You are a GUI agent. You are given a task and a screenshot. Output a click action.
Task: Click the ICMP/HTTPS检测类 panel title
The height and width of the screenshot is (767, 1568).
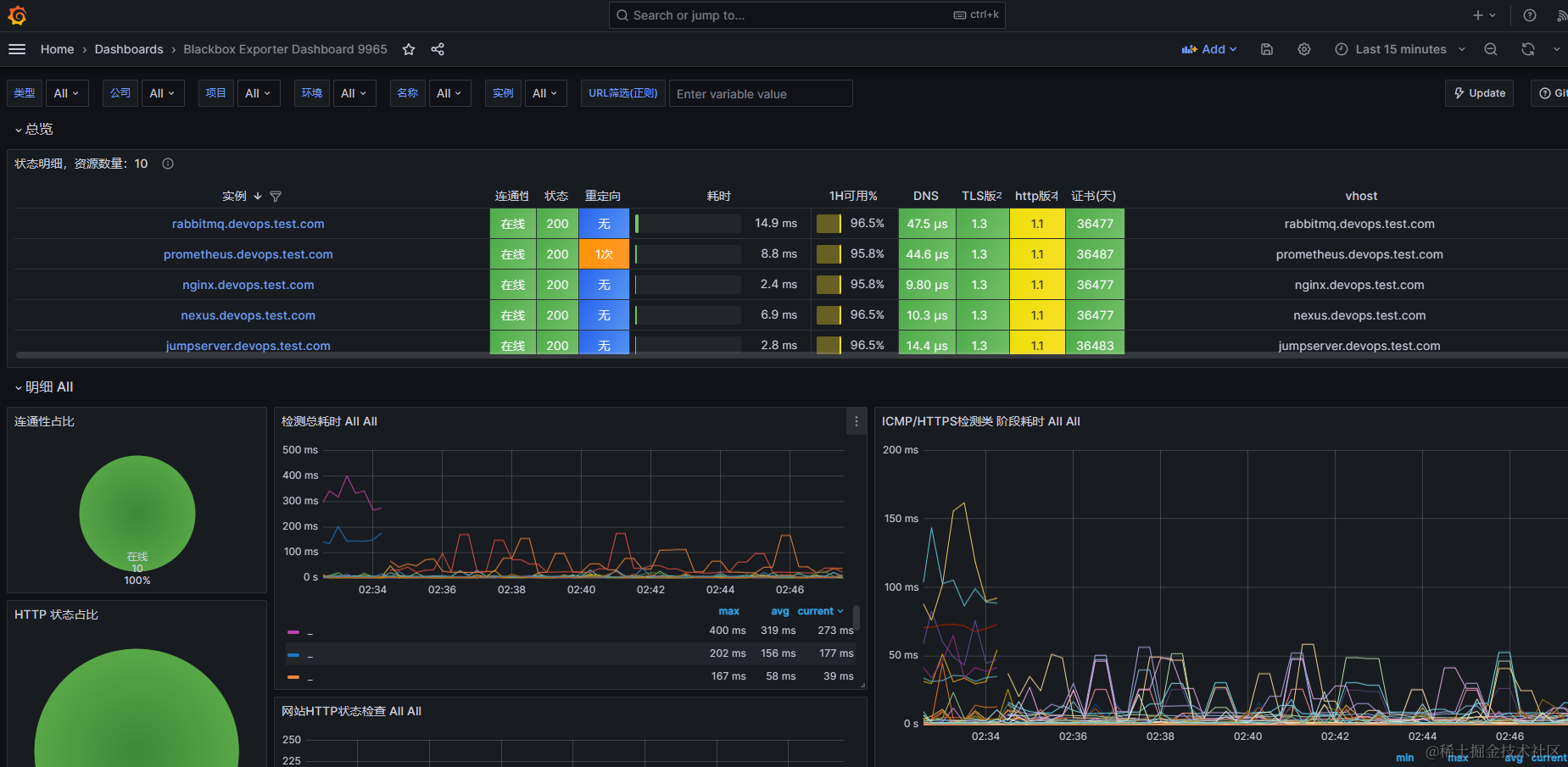tap(981, 421)
